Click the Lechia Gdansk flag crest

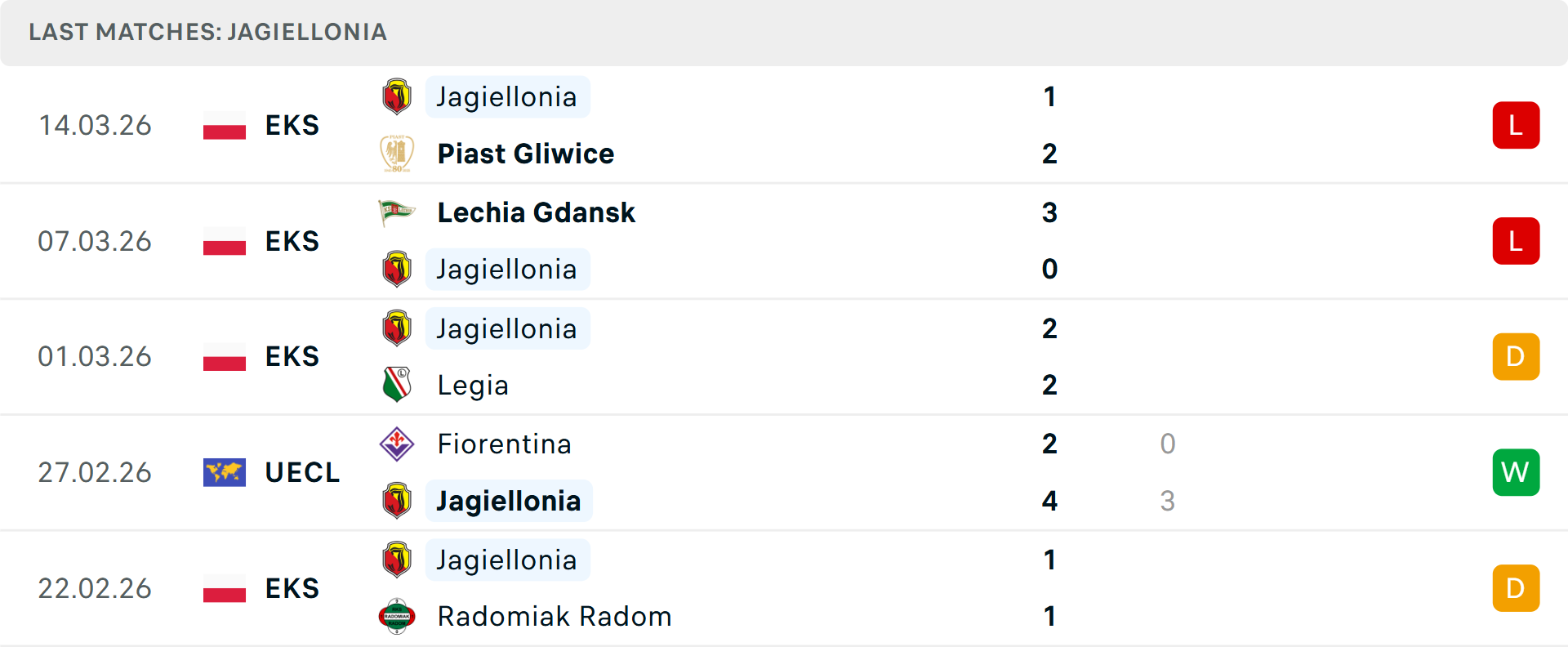(397, 212)
